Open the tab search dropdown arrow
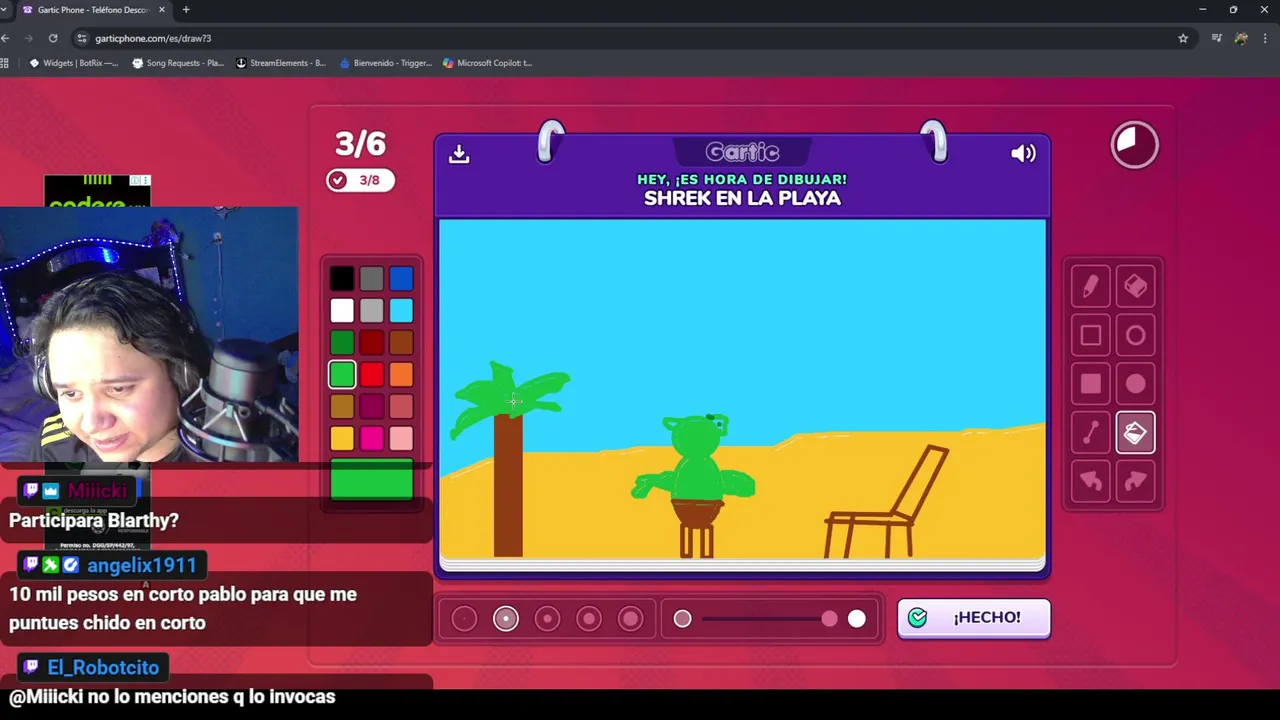Viewport: 1280px width, 720px height. [4, 10]
